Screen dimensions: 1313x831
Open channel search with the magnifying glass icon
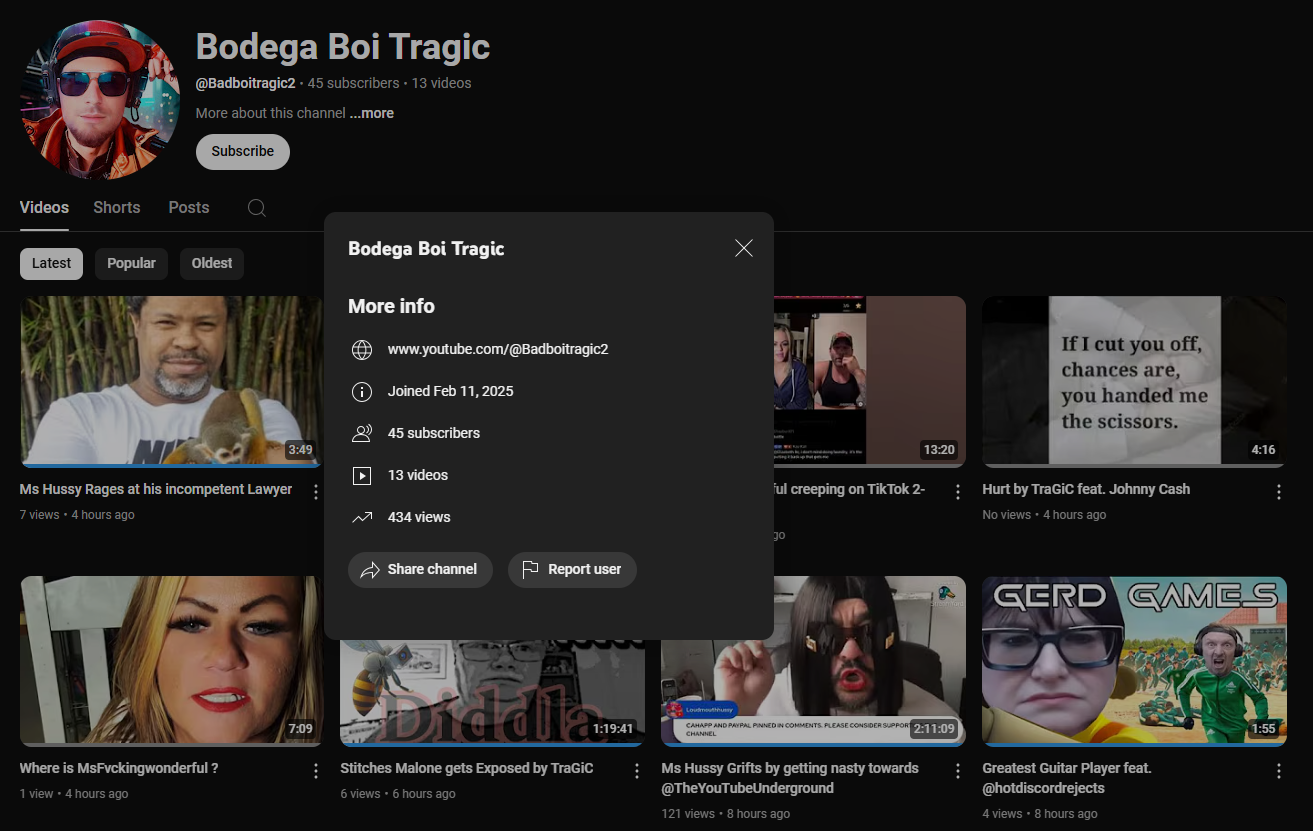(256, 207)
